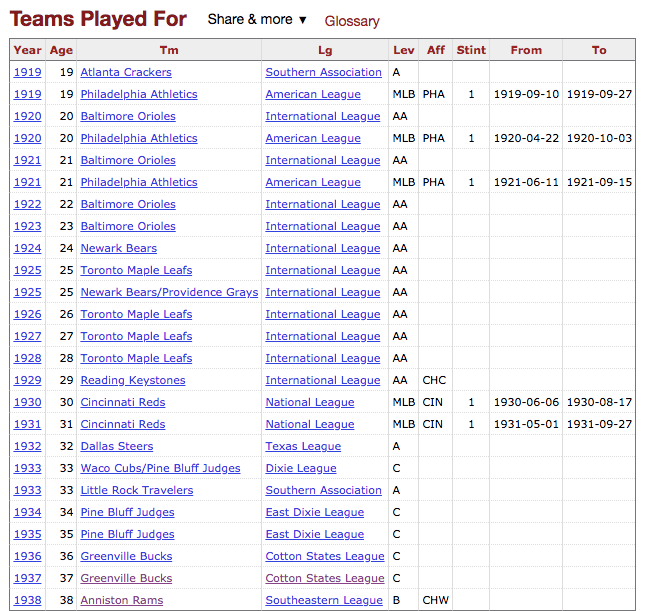
Task: Sort table by Year column header
Action: pyautogui.click(x=28, y=50)
